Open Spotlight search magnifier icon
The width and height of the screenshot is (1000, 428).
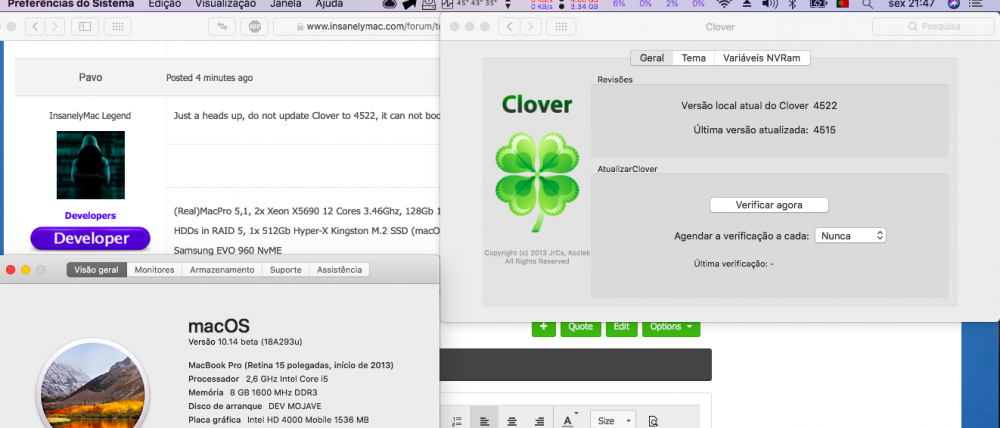click(867, 4)
